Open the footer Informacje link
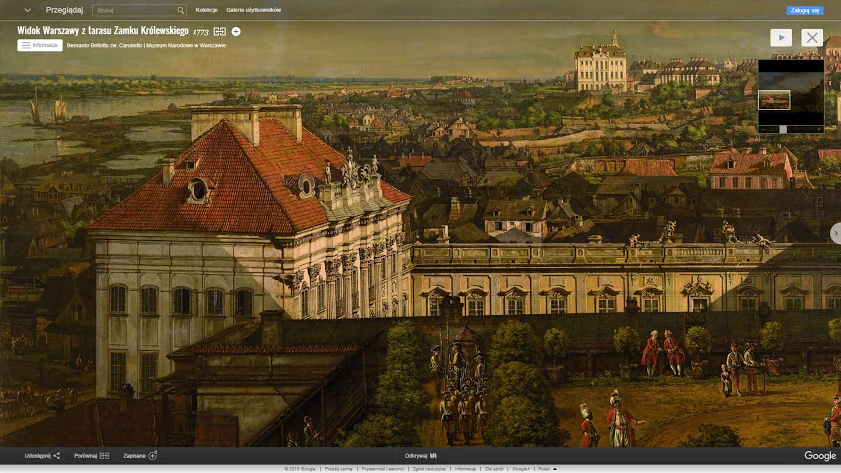The height and width of the screenshot is (473, 841). 465,469
